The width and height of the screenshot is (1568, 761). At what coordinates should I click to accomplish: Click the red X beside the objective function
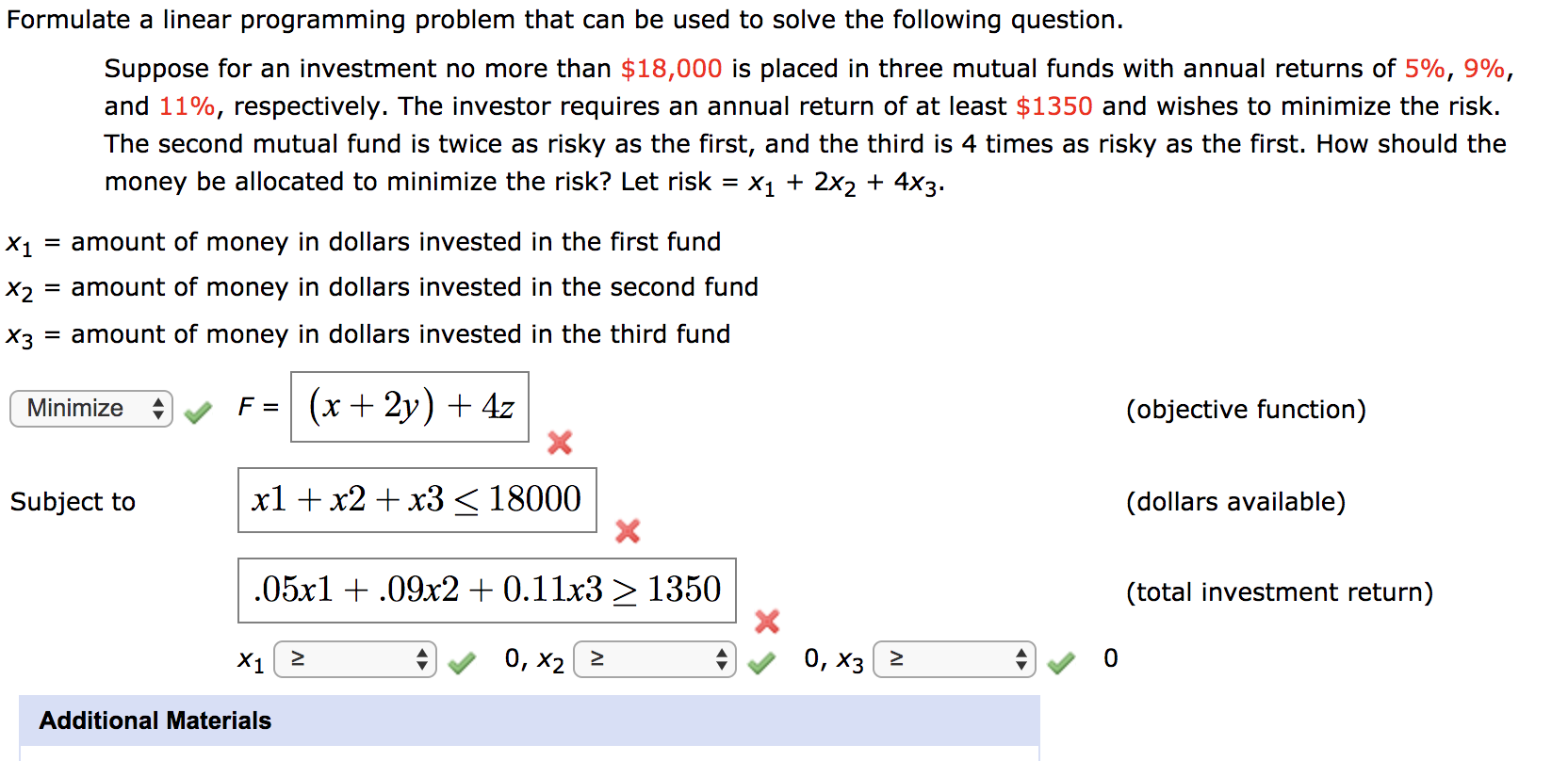pos(560,444)
